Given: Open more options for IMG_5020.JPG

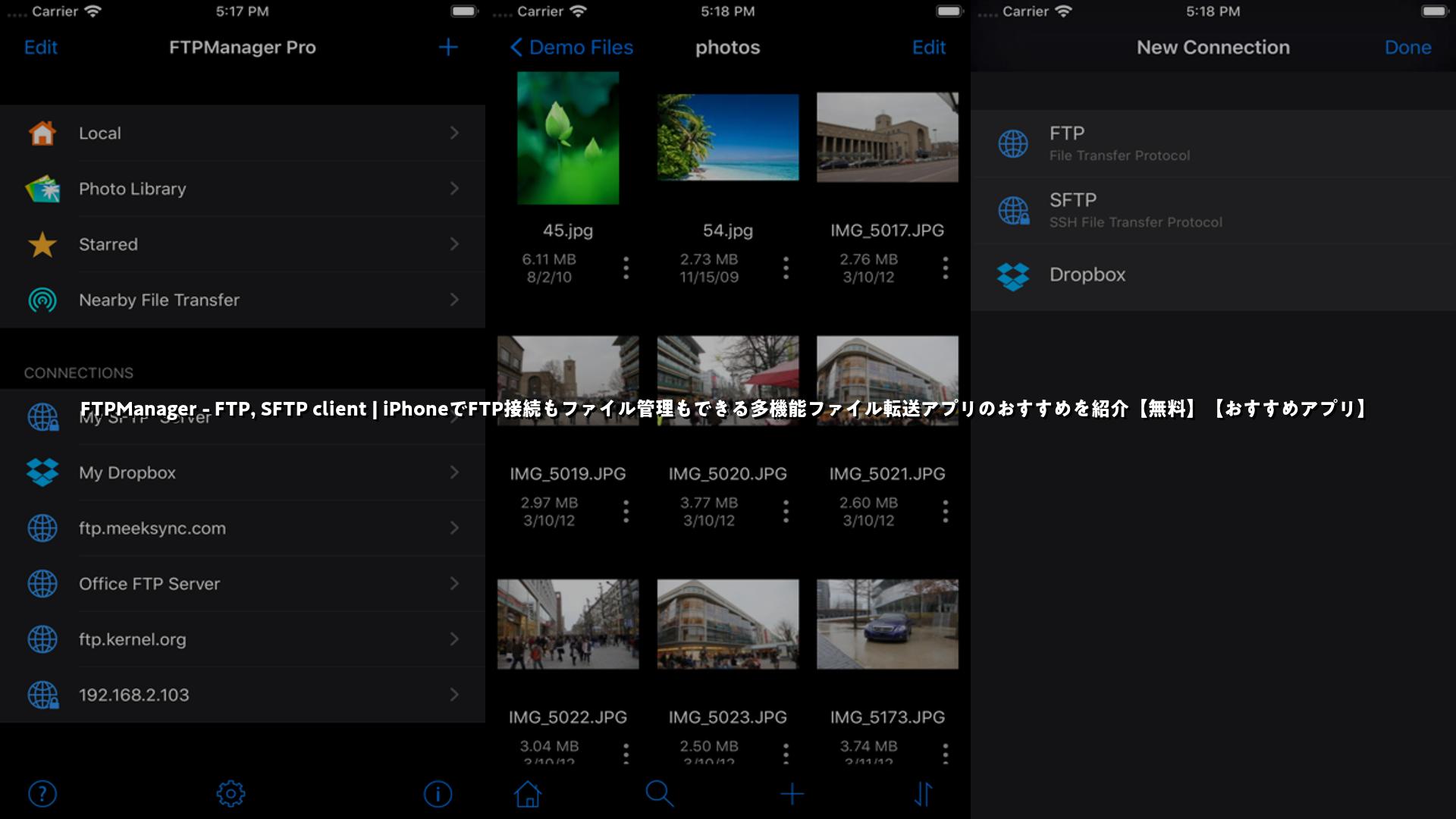Looking at the screenshot, I should [786, 511].
